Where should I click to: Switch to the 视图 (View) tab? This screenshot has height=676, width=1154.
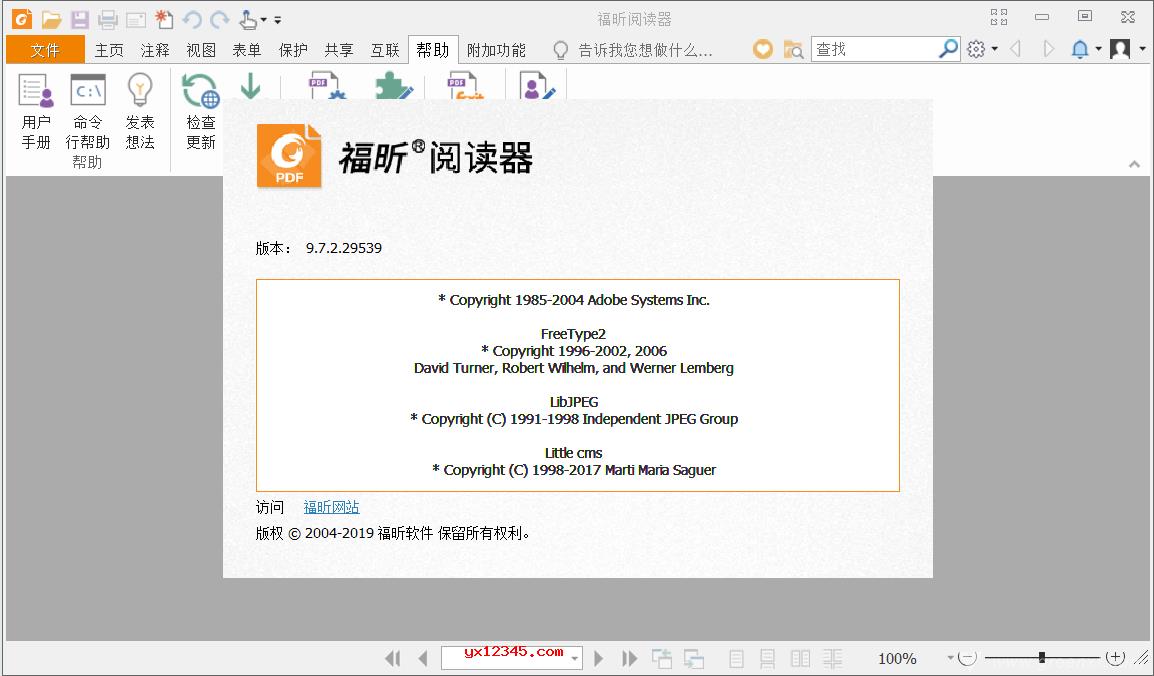pos(201,50)
